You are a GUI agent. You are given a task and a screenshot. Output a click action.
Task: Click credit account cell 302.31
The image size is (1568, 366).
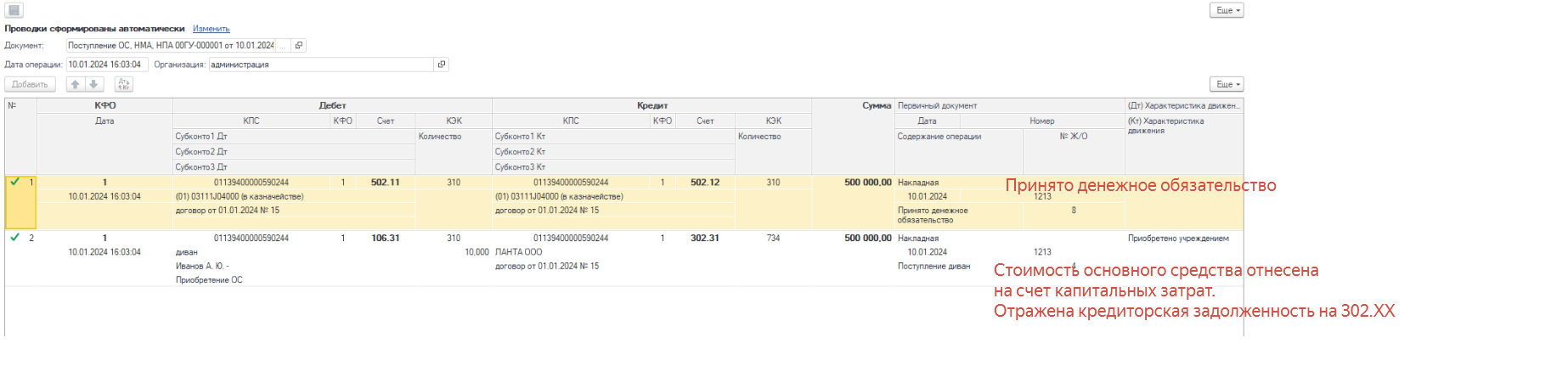[704, 238]
